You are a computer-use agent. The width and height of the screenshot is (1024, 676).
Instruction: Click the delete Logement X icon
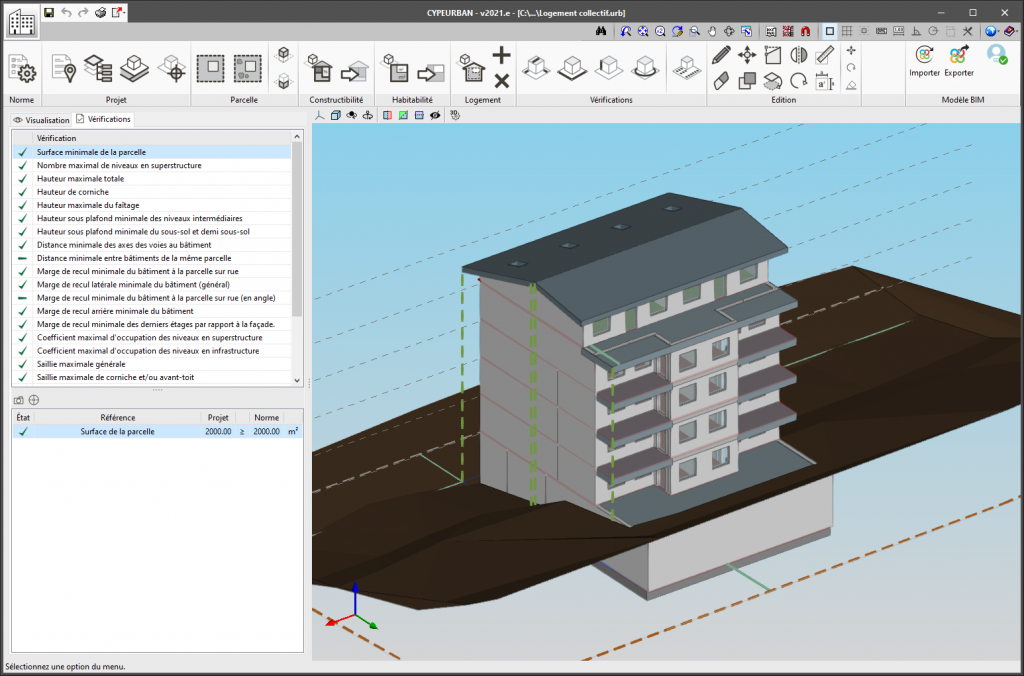[x=501, y=81]
